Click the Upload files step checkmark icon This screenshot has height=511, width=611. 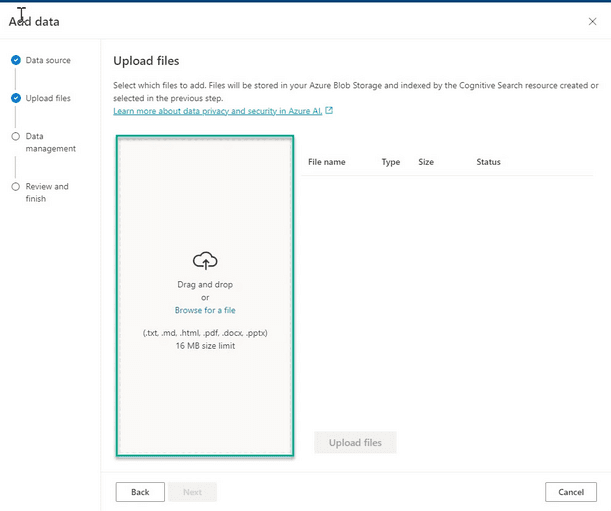point(15,98)
